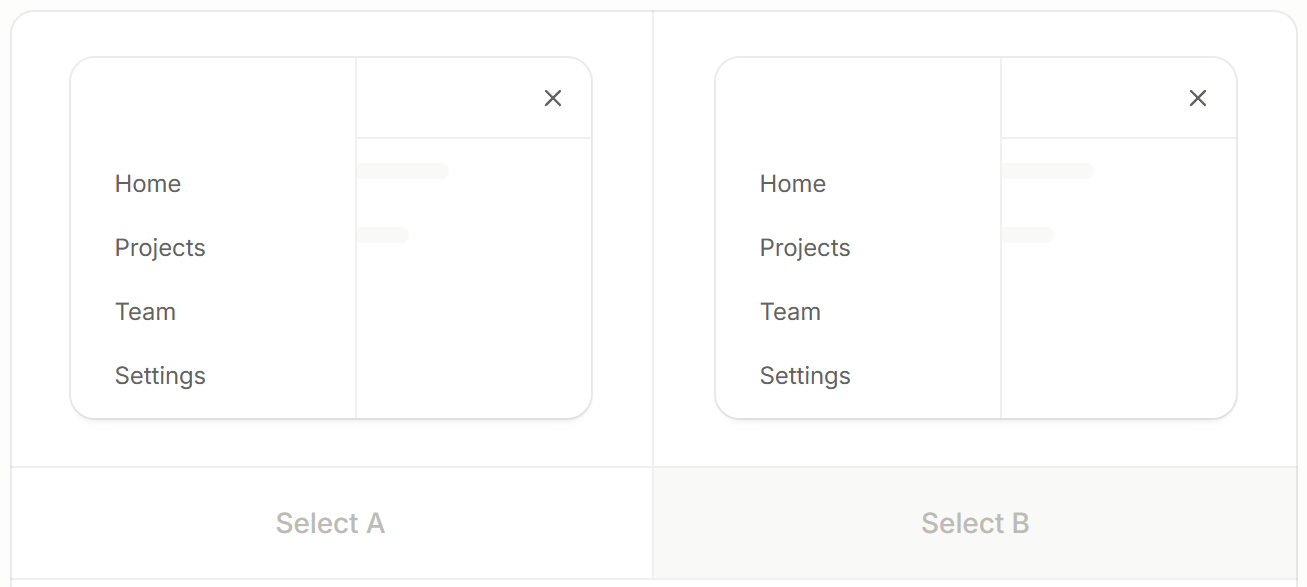Close the drawer in option A preview
1307x587 pixels.
553,98
